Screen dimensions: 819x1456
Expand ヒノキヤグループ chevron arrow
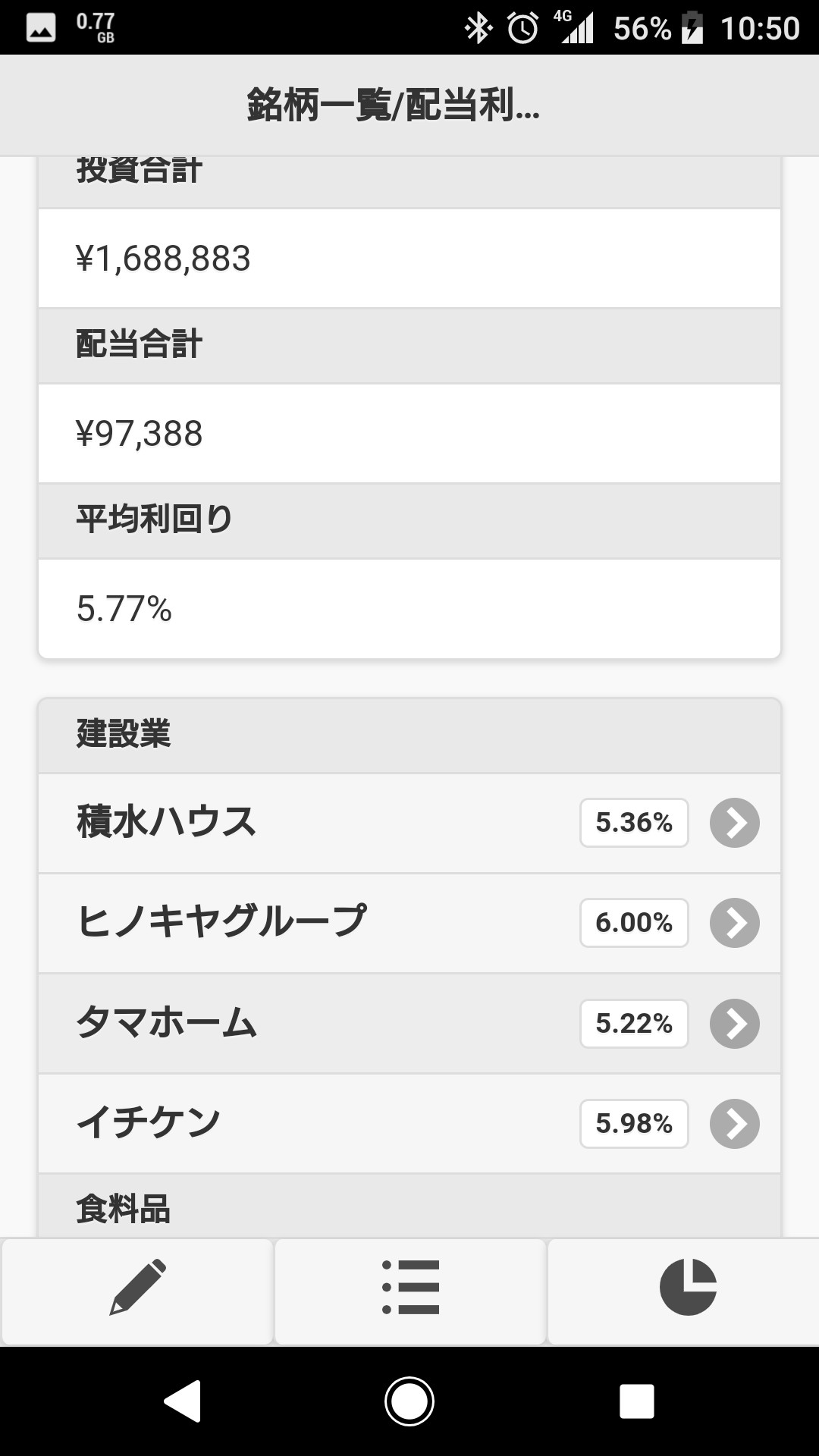coord(734,923)
